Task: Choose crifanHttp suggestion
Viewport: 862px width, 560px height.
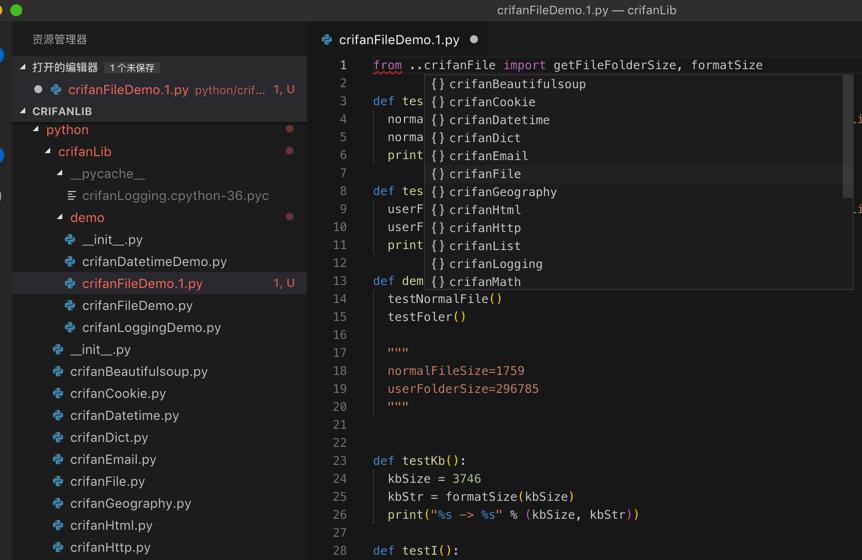Action: [633, 228]
